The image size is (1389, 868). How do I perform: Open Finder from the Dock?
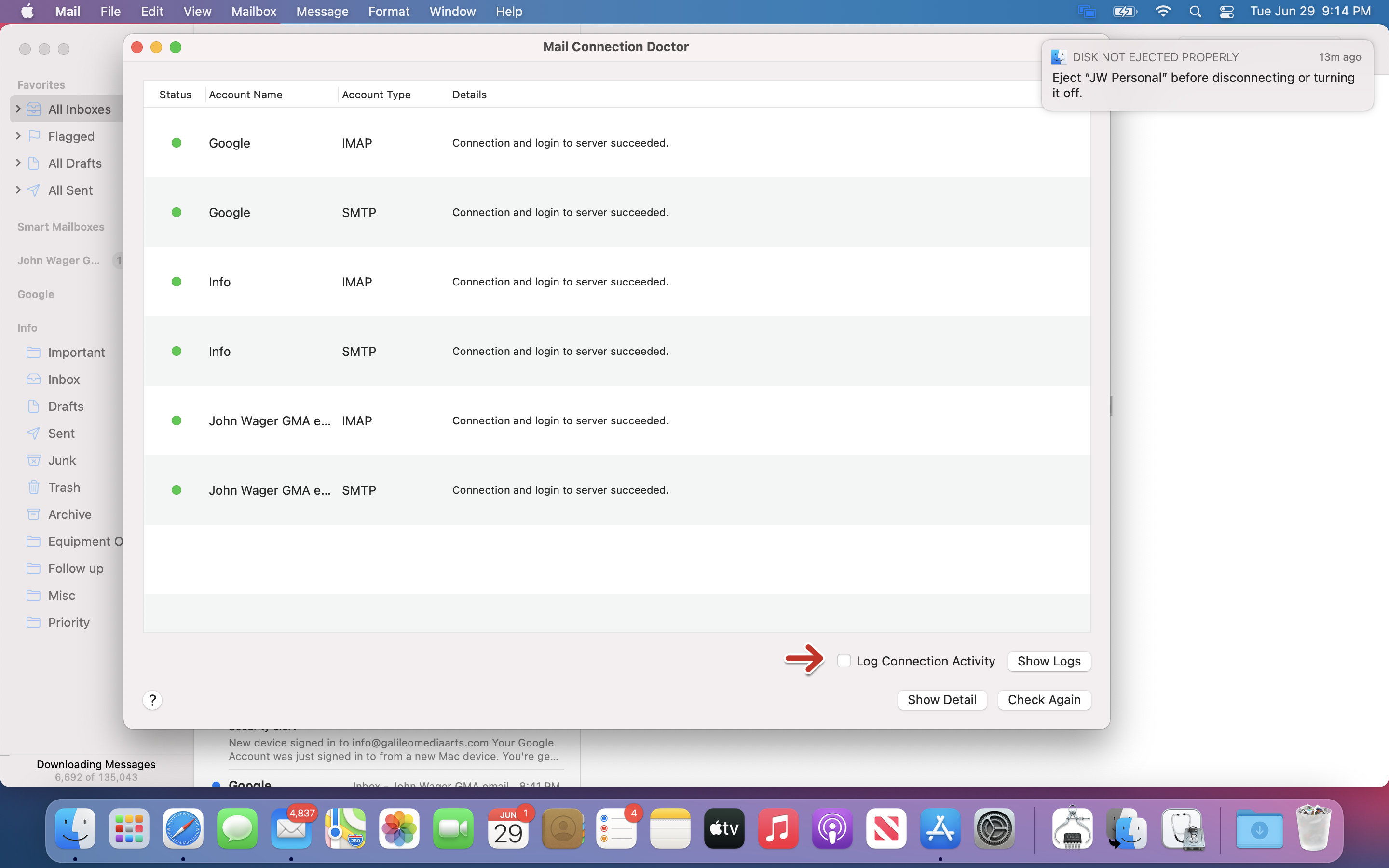(x=75, y=828)
